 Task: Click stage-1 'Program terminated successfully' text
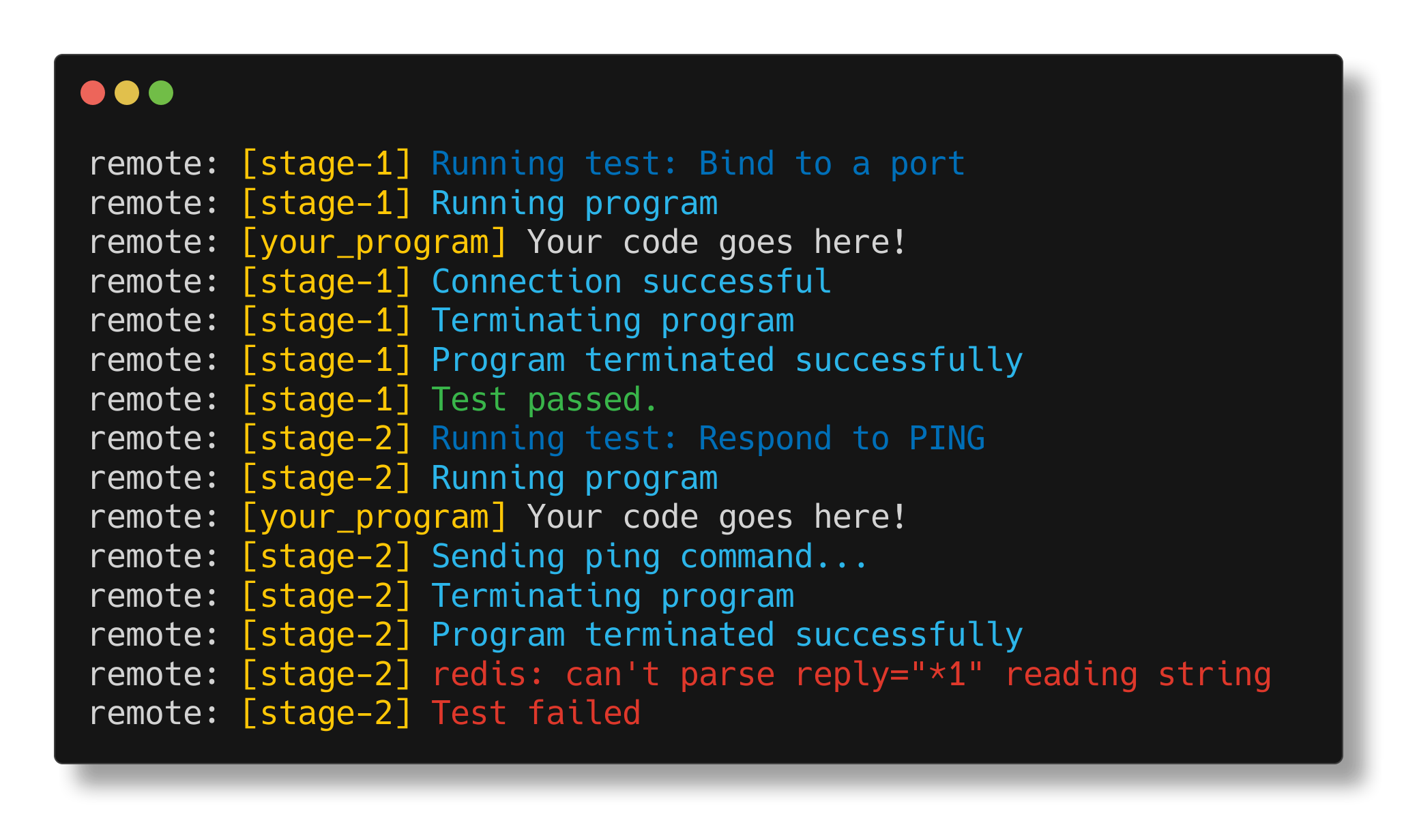[x=727, y=361]
